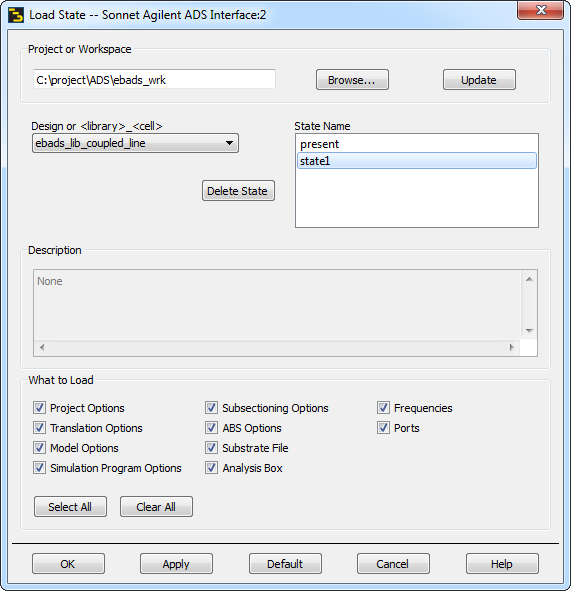571x591 pixels.
Task: Click the Sonnet app icon in title bar
Action: click(x=15, y=15)
